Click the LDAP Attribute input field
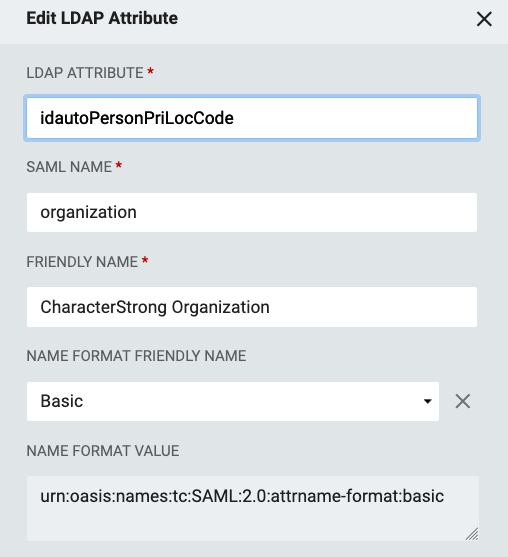The image size is (508, 557). click(x=252, y=118)
